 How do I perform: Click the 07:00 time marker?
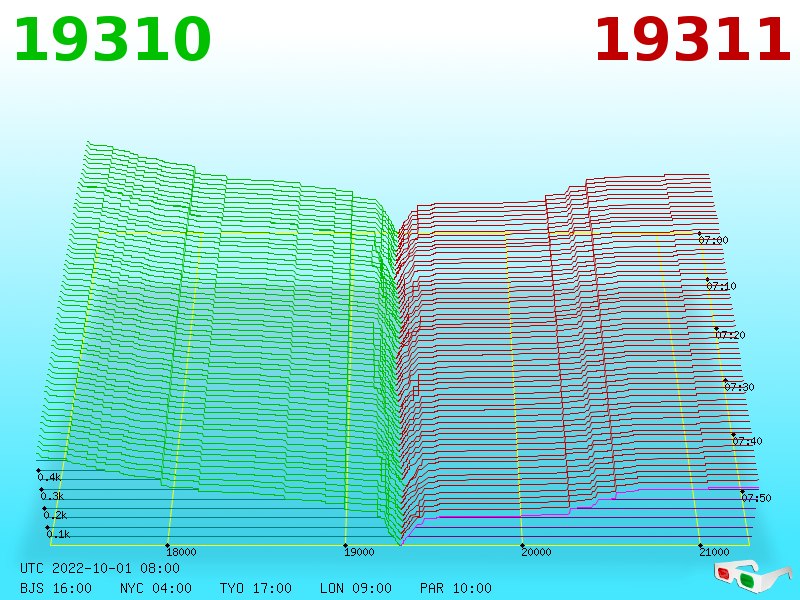click(713, 240)
